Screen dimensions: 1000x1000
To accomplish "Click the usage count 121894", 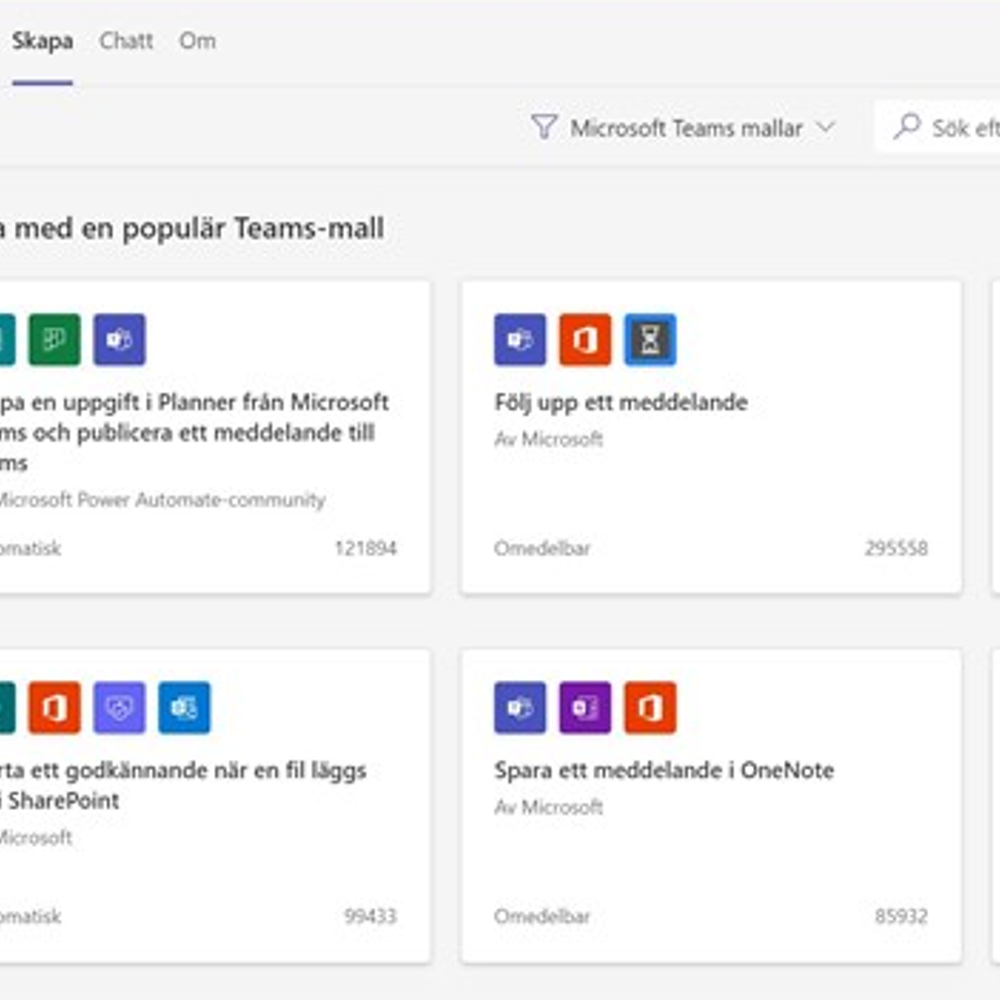I will tap(365, 548).
